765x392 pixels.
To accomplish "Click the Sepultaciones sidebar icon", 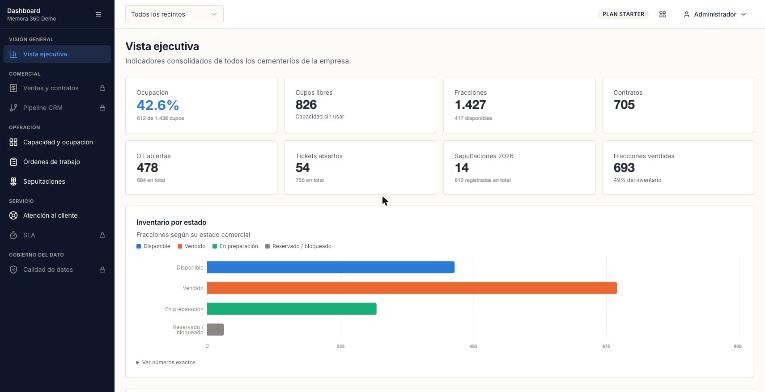I will (14, 181).
